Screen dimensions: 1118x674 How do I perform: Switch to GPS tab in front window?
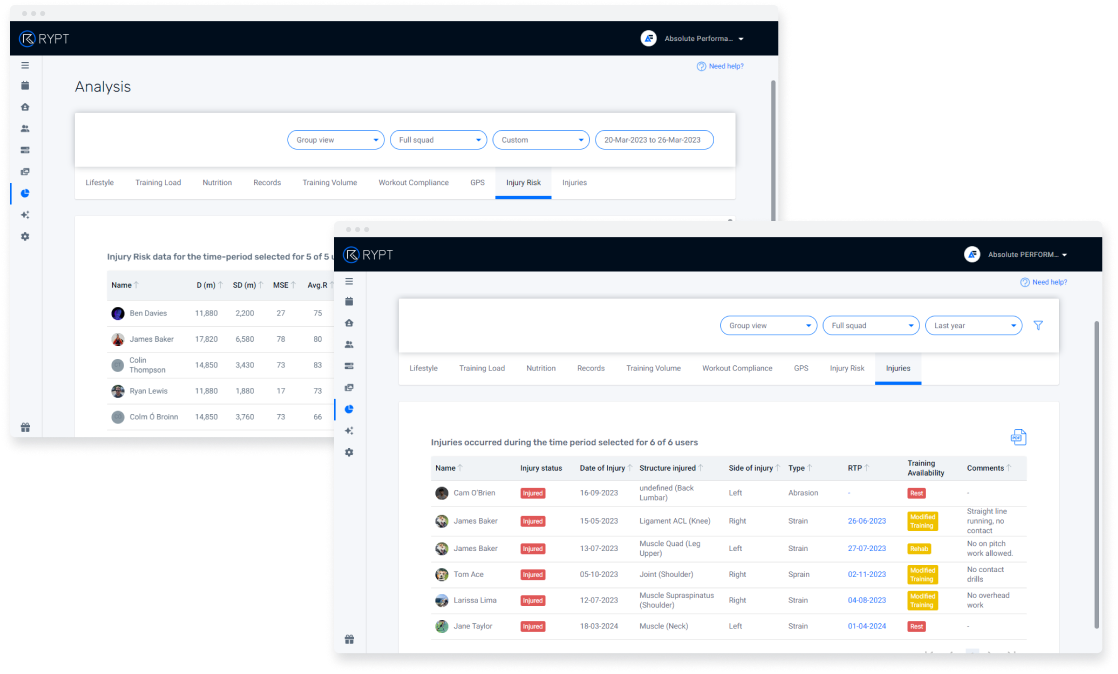coord(801,368)
